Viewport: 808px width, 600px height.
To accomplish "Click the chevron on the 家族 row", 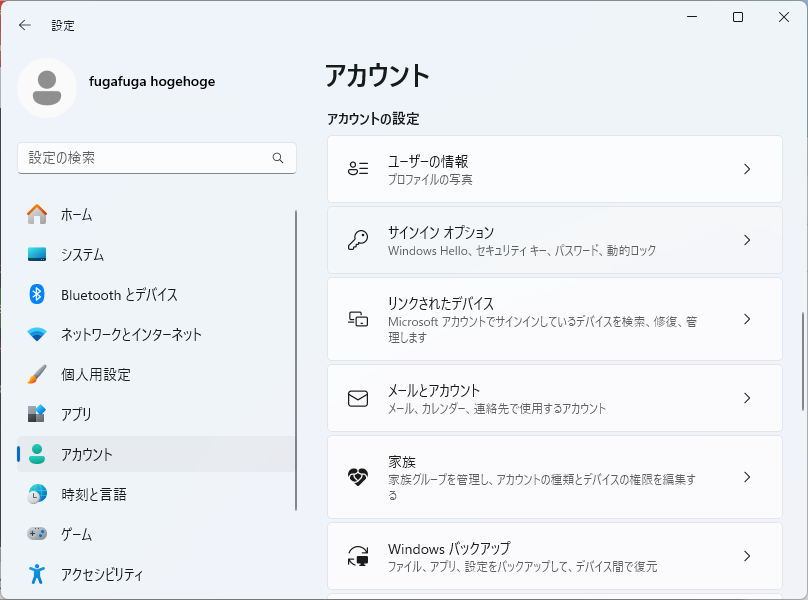I will pyautogui.click(x=747, y=477).
